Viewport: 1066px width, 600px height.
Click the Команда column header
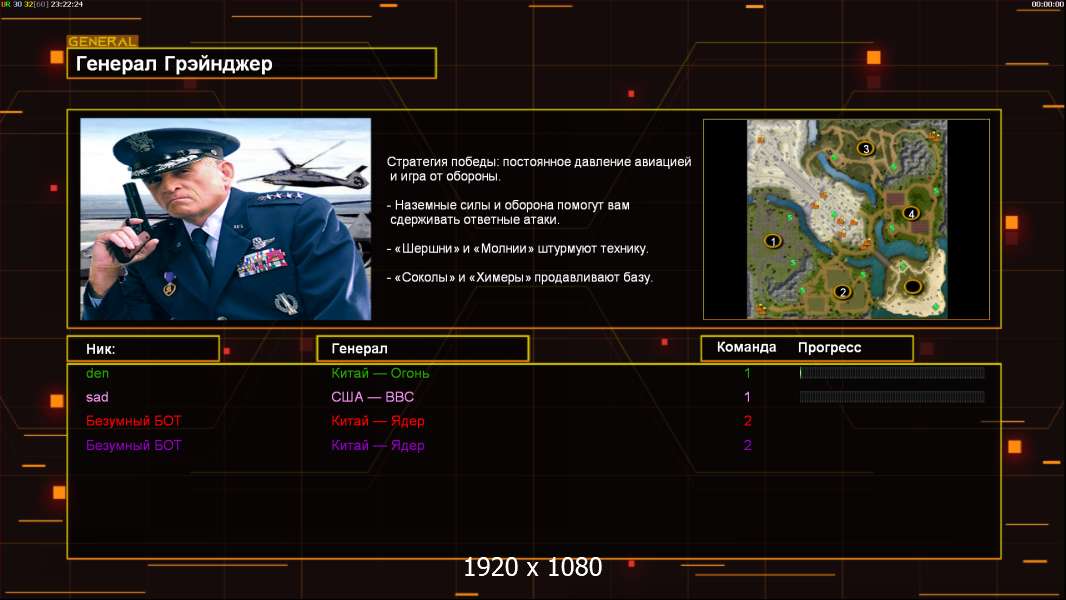[x=746, y=348]
